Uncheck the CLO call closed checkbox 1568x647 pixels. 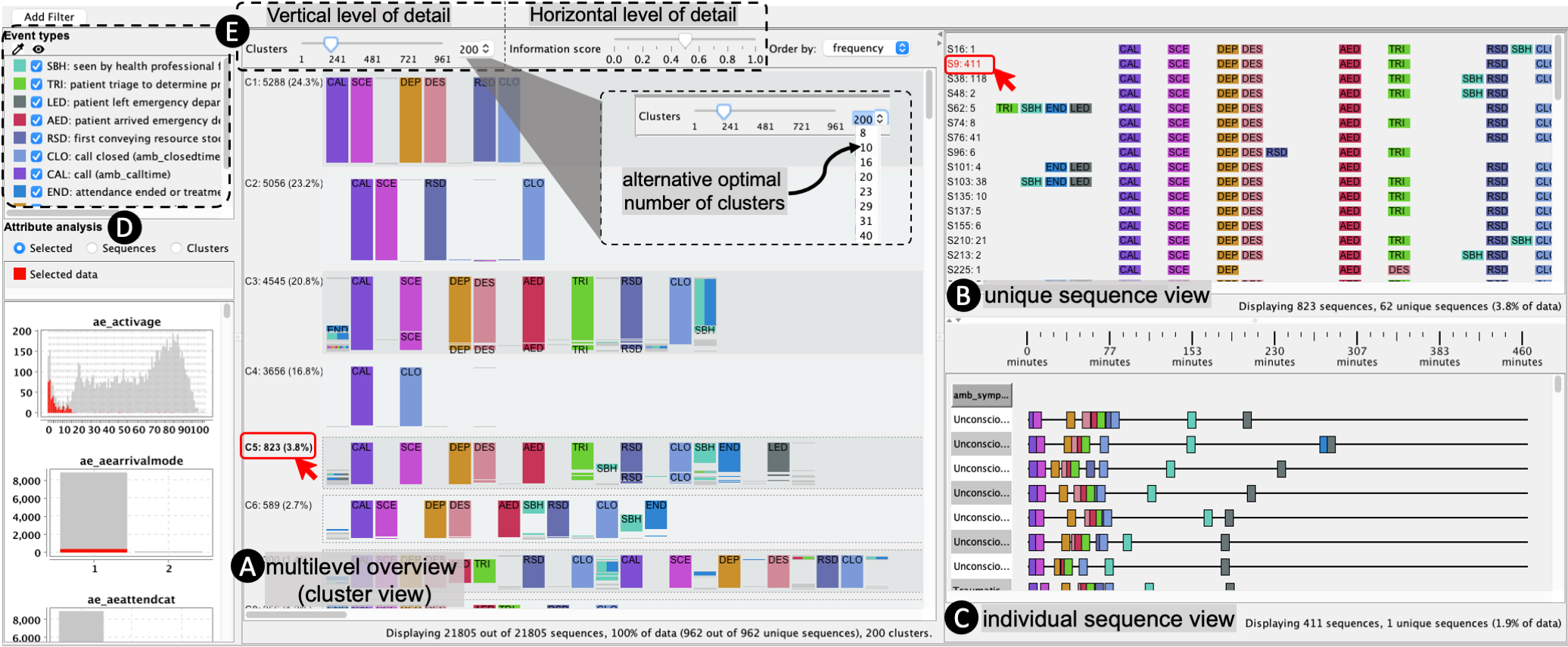click(x=36, y=156)
